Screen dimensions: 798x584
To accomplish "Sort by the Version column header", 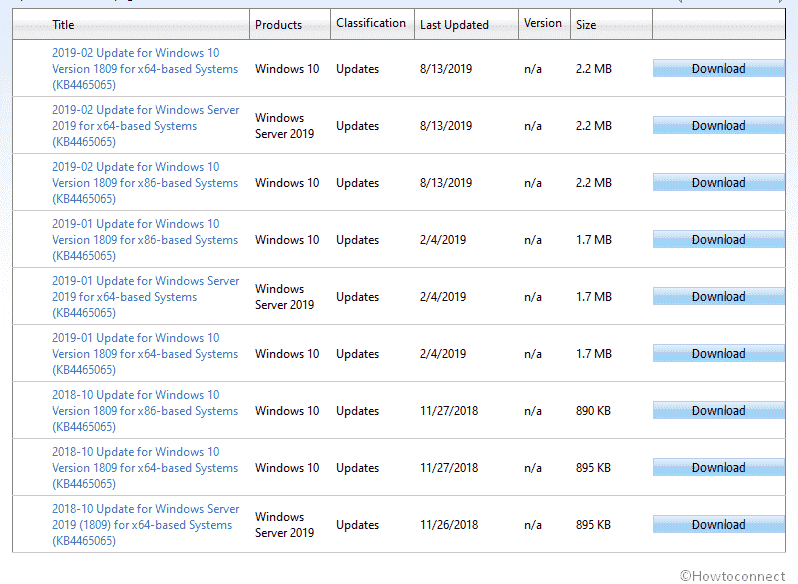I will coord(543,23).
